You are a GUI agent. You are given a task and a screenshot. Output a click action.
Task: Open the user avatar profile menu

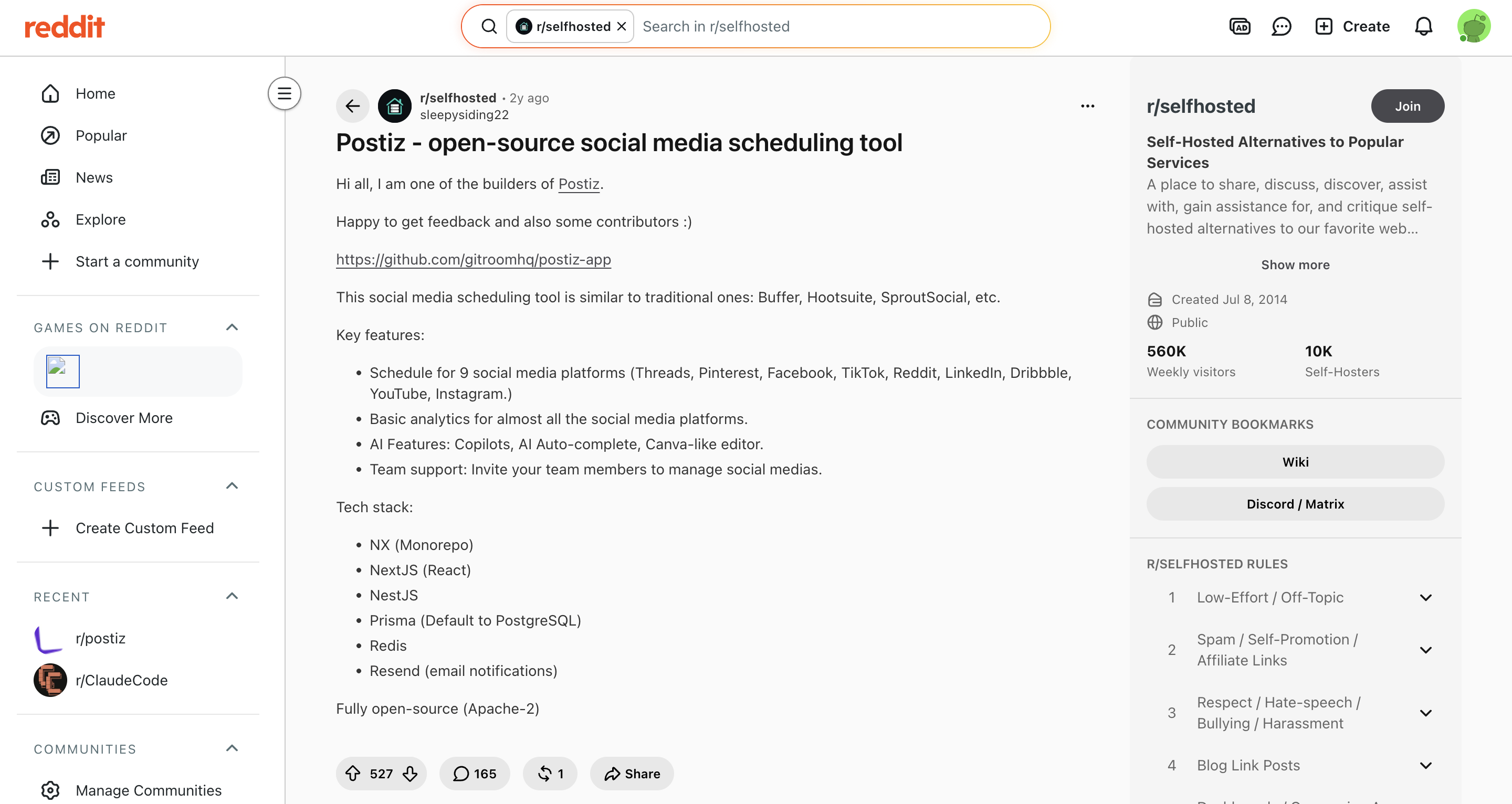(1473, 26)
